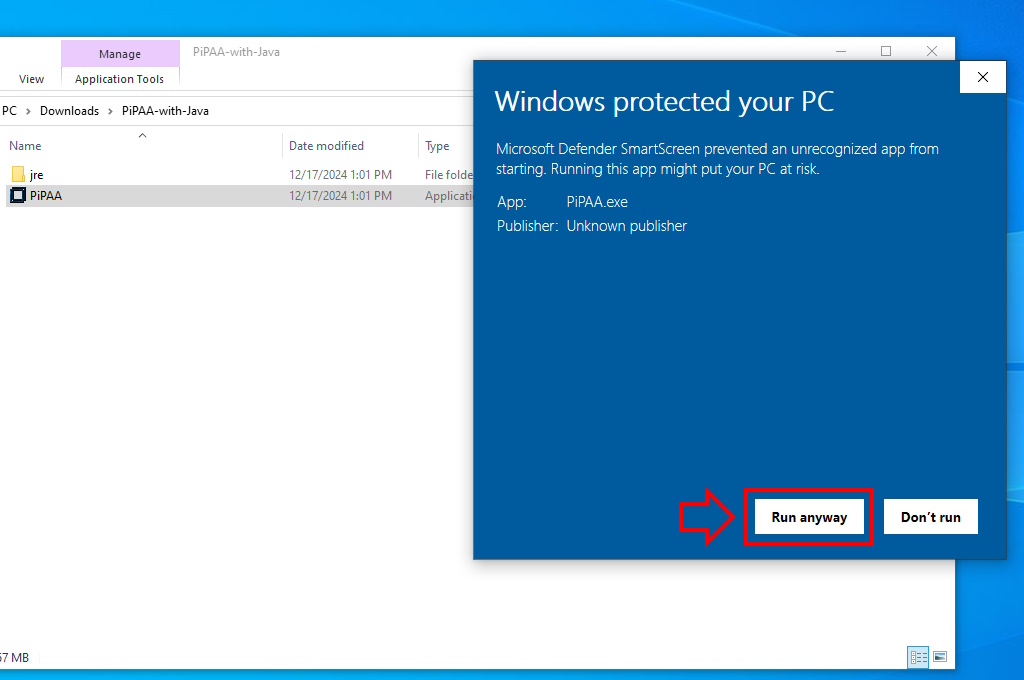Open the Manage ribbon tab

[120, 54]
